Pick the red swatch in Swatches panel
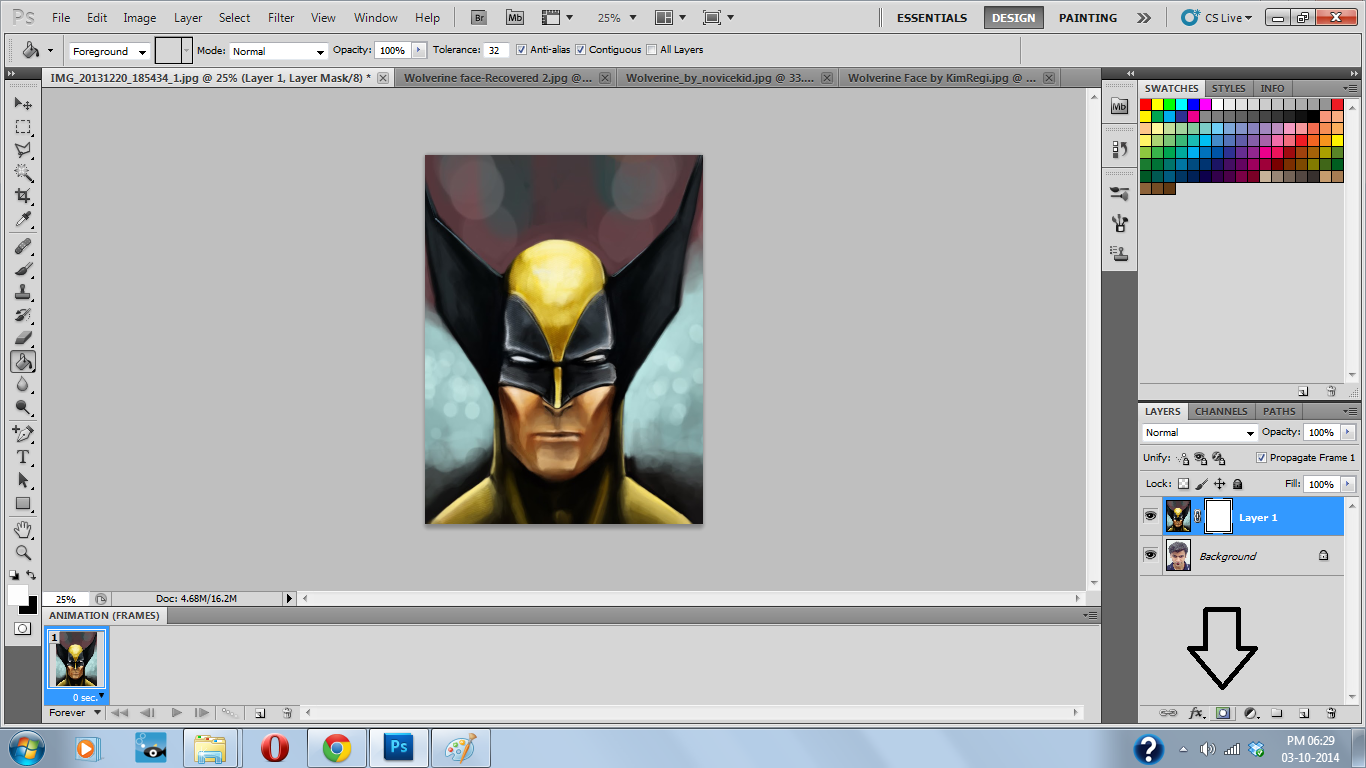This screenshot has width=1366, height=768. [1145, 104]
